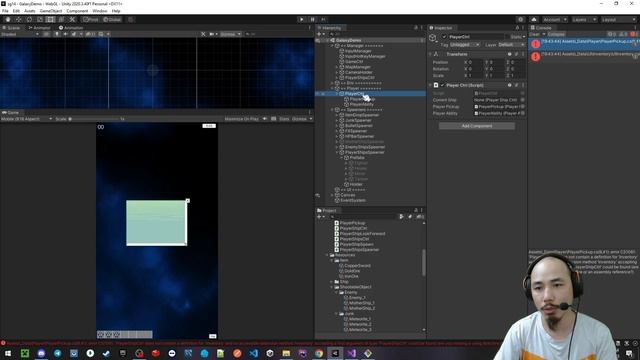Viewport: 640px width, 360px height.
Task: Expand JunkSpawner in Hierarchy
Action: pos(337,120)
